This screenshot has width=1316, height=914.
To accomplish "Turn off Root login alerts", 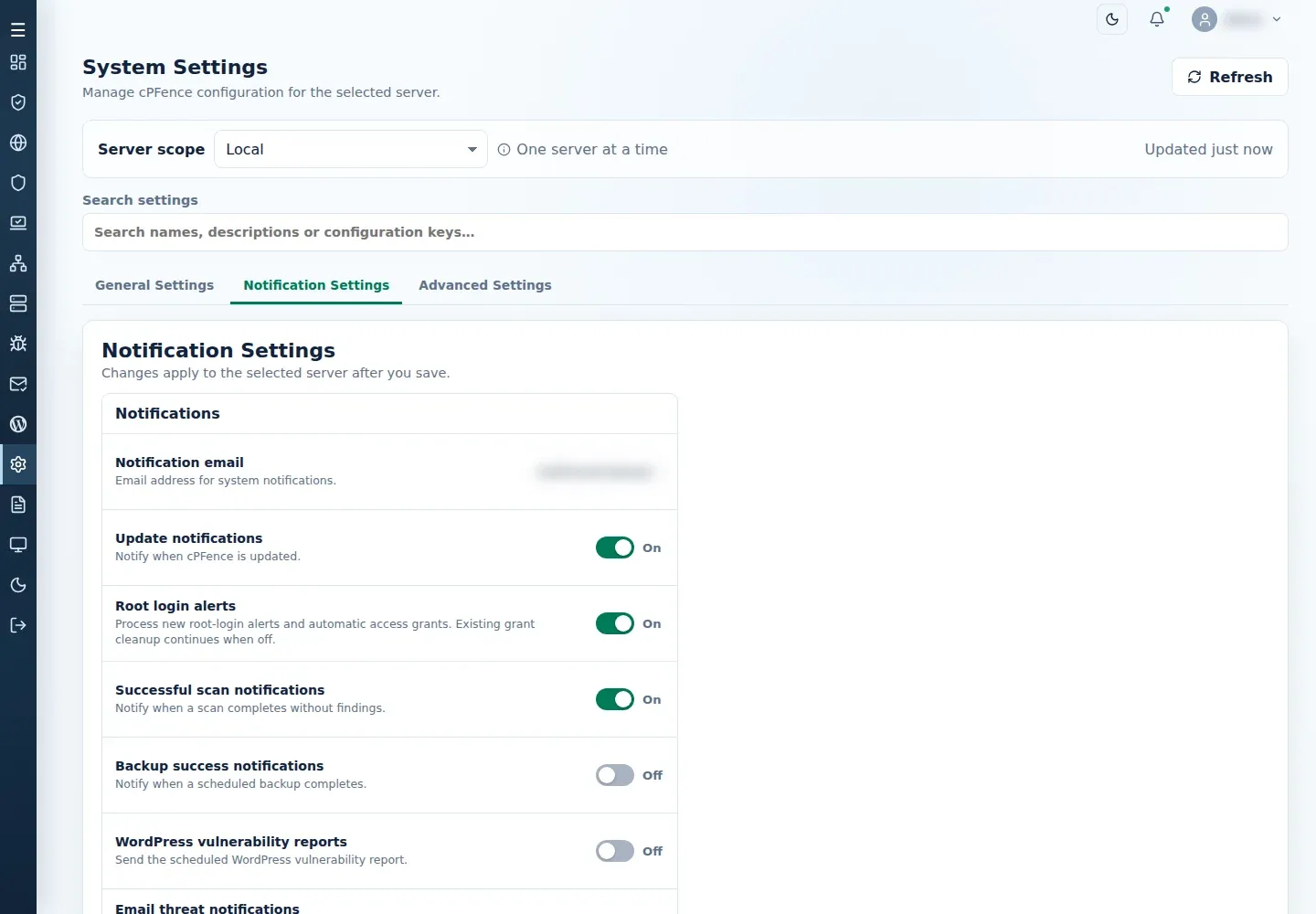I will pyautogui.click(x=615, y=623).
